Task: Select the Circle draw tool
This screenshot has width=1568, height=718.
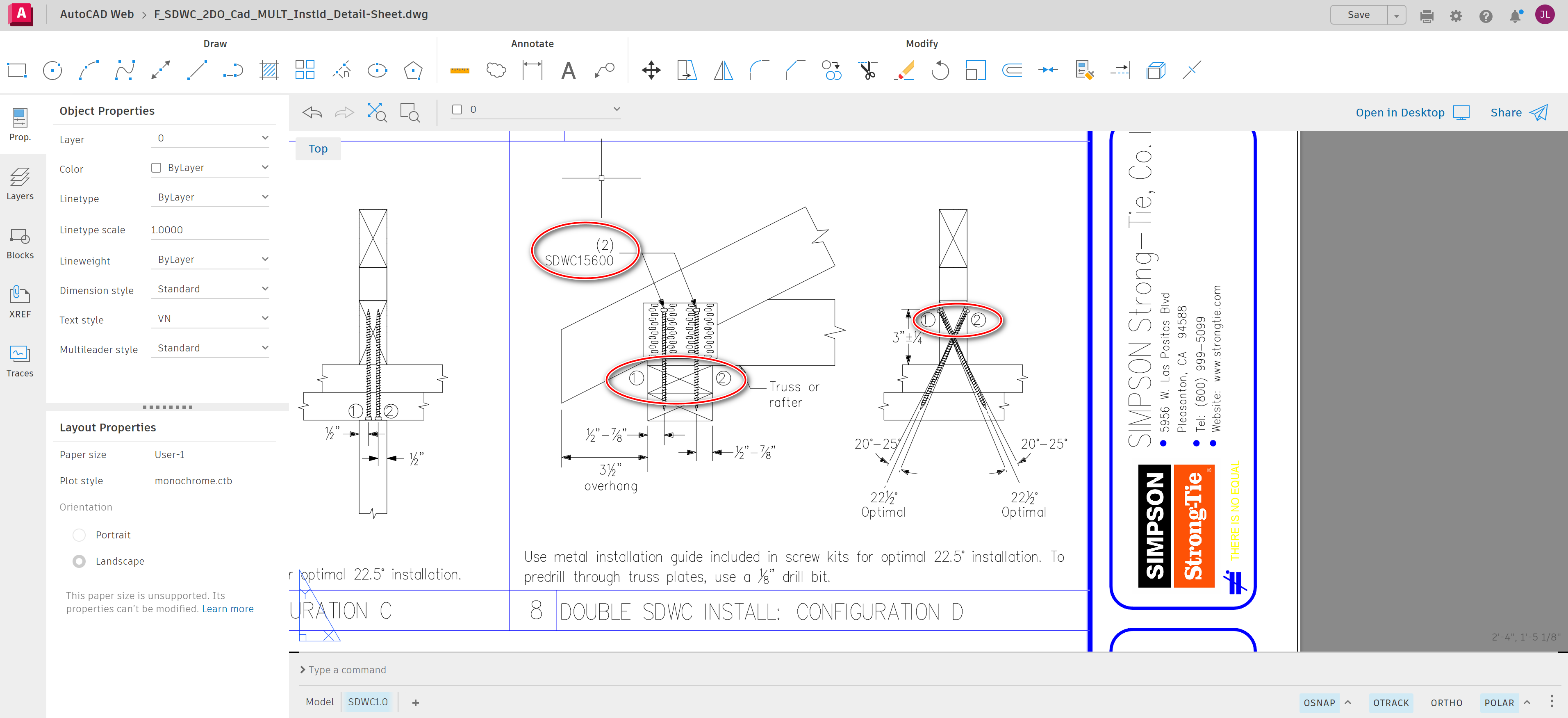Action: click(x=52, y=71)
